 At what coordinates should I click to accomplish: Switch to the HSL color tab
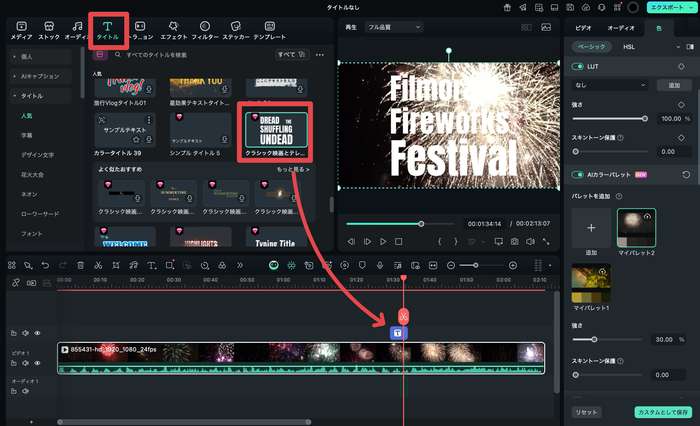coord(629,47)
